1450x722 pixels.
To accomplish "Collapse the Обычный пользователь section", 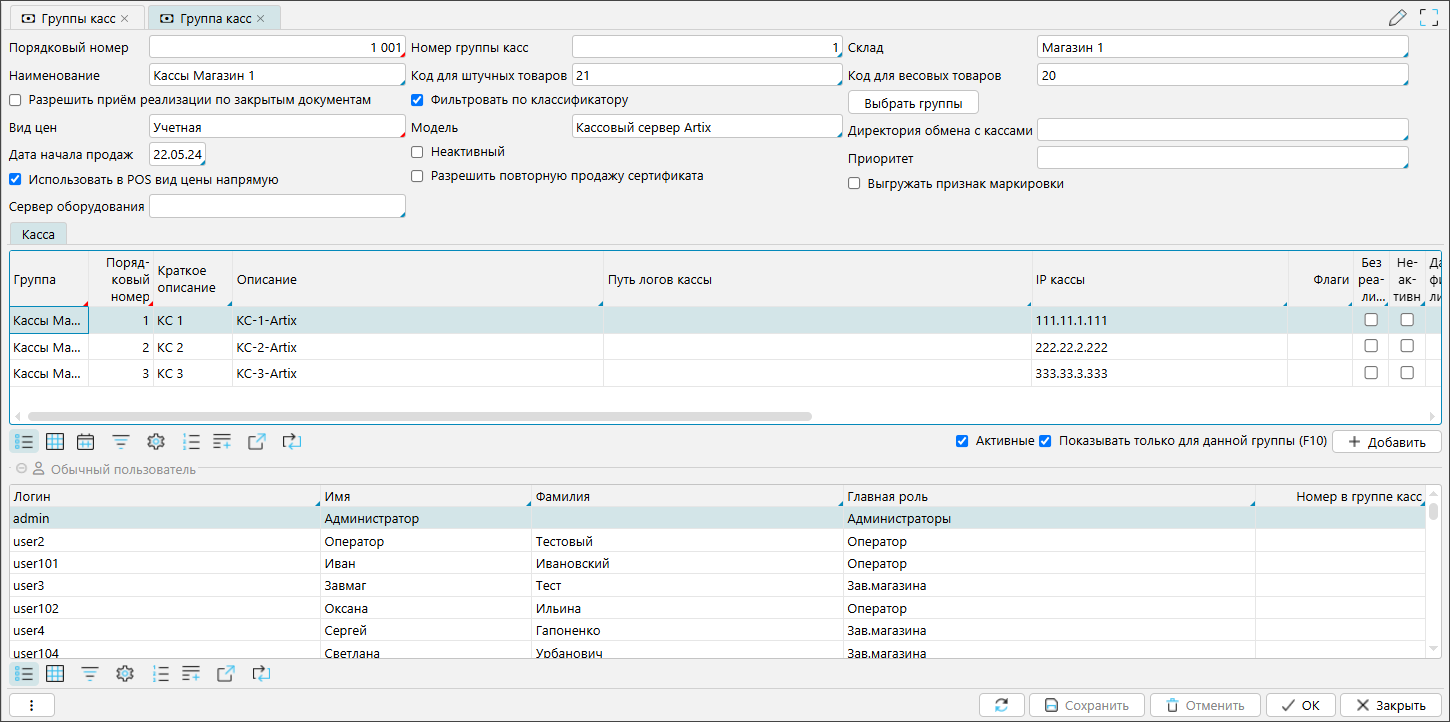I will pos(21,469).
